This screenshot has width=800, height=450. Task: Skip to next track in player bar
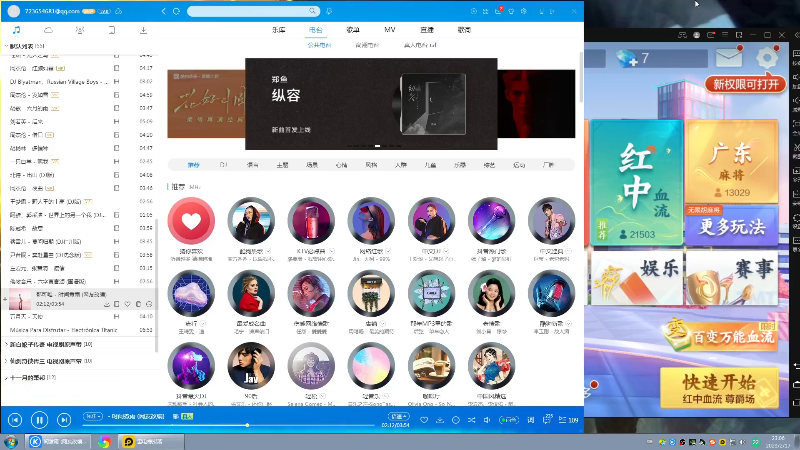tap(64, 420)
